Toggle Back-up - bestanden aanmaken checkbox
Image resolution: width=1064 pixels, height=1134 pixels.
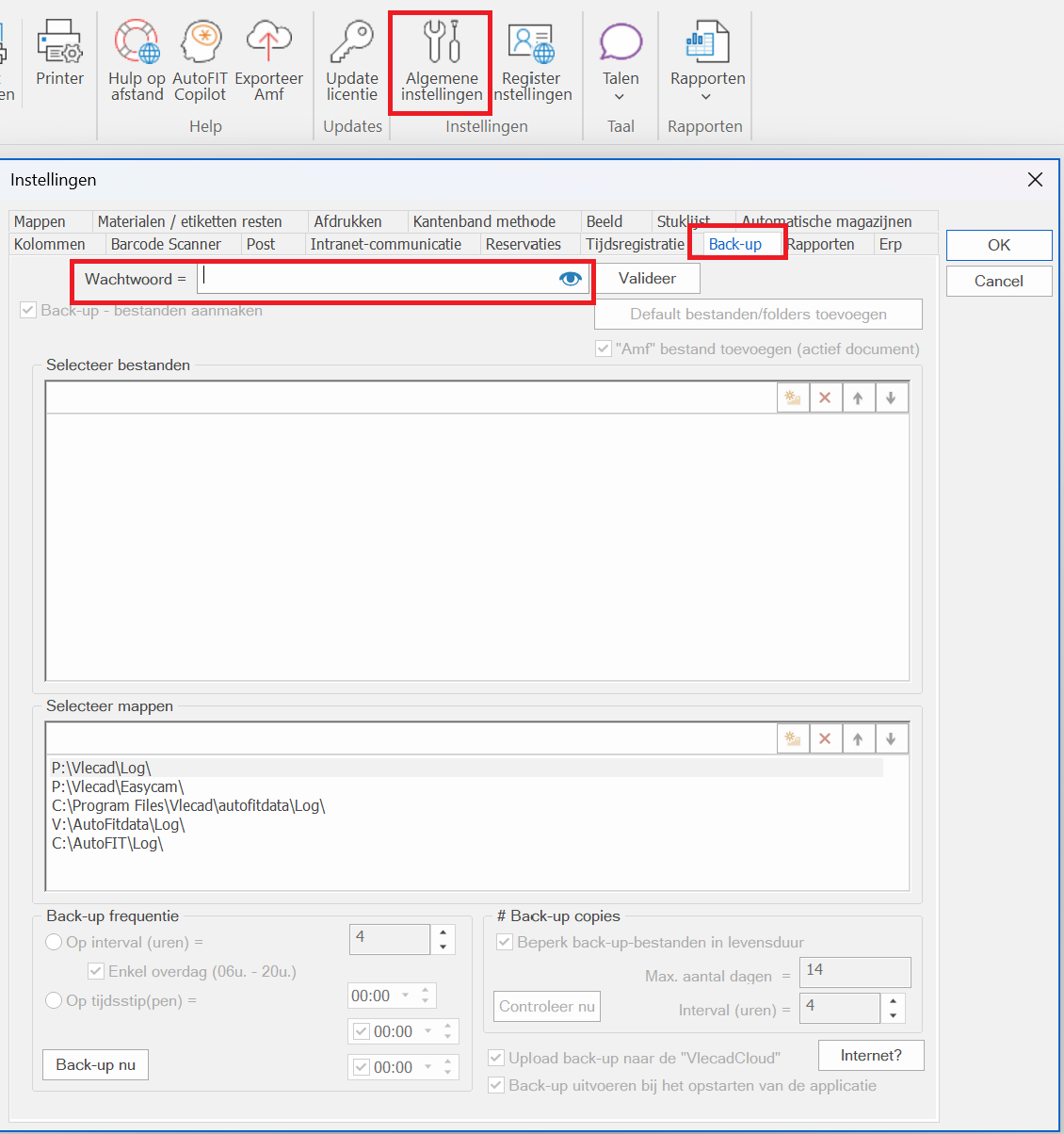pyautogui.click(x=28, y=310)
